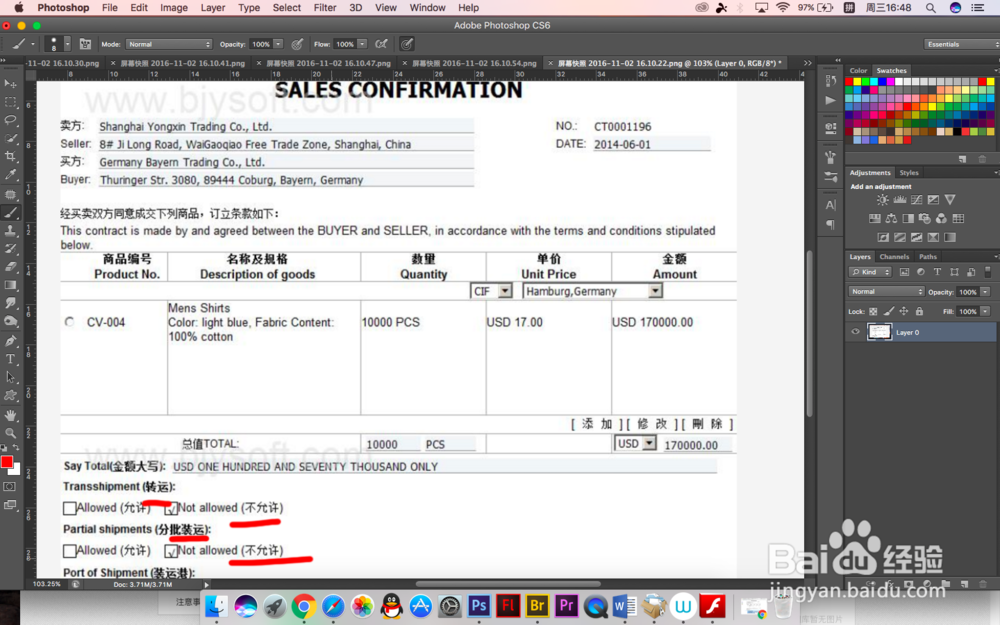Select the Zoom tool in toolbar

pos(10,434)
